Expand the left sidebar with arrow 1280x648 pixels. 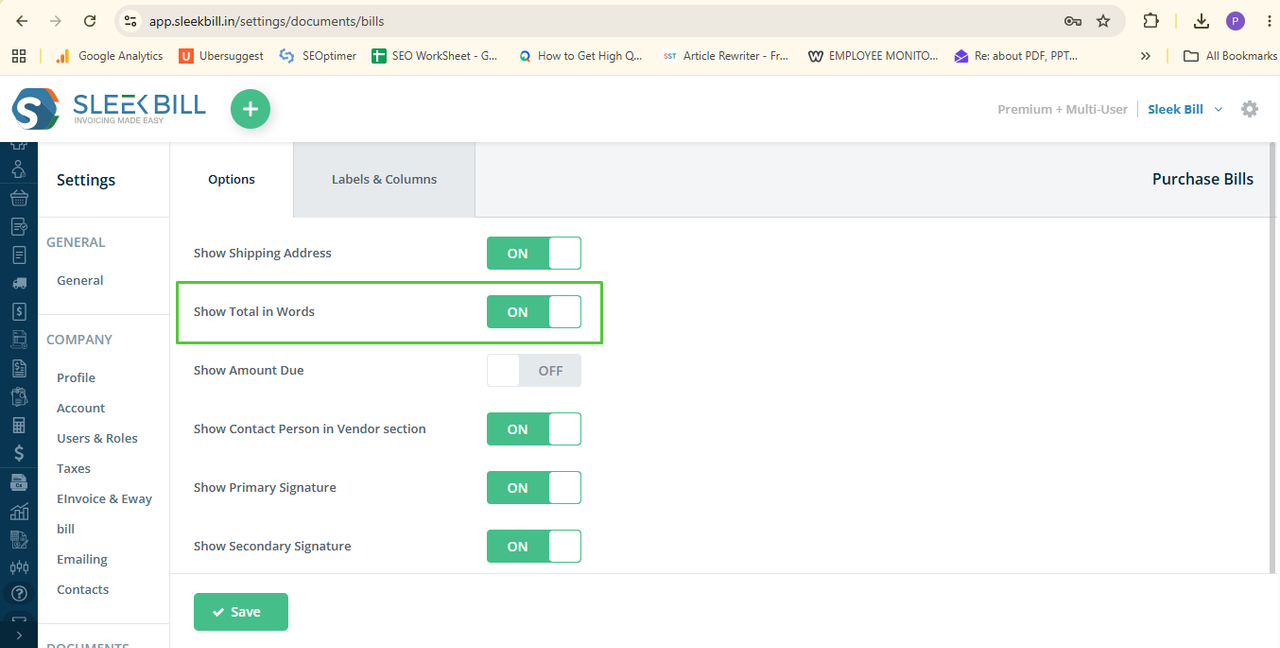coord(18,635)
